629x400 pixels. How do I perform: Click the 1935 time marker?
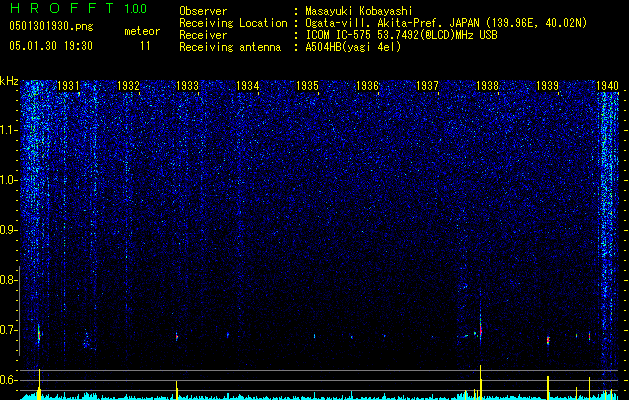307,85
